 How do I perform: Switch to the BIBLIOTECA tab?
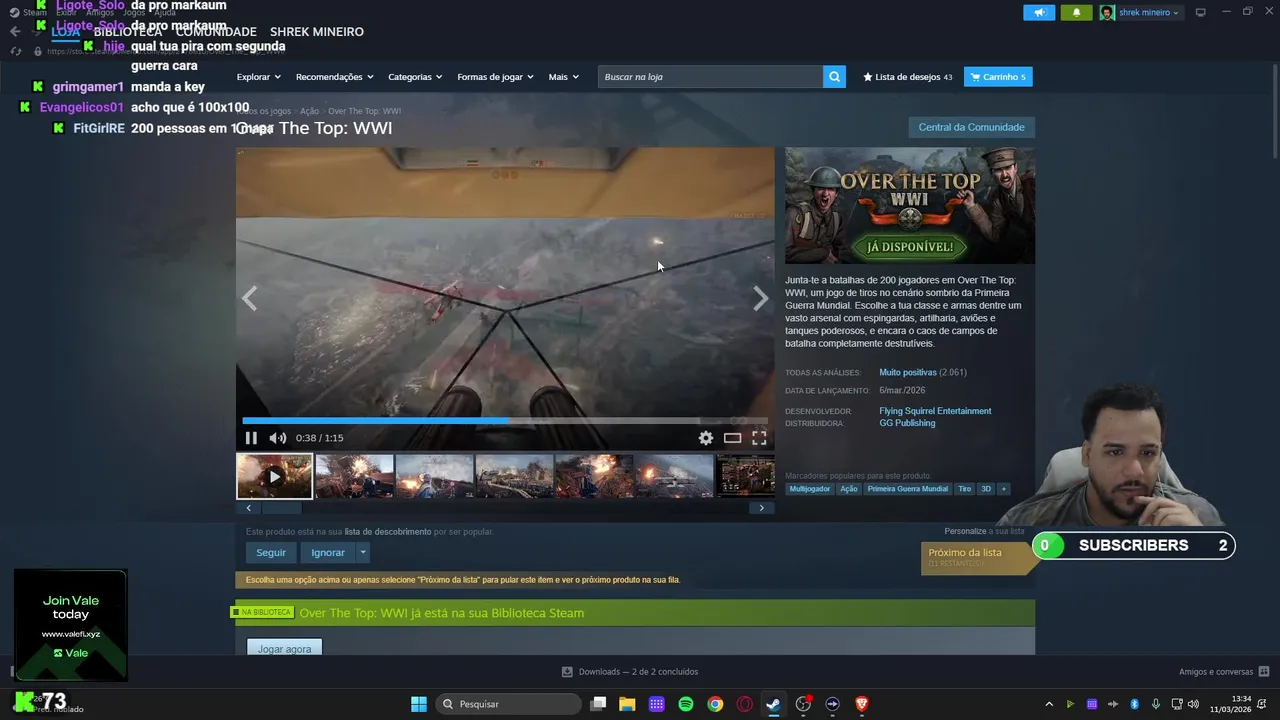[x=128, y=32]
